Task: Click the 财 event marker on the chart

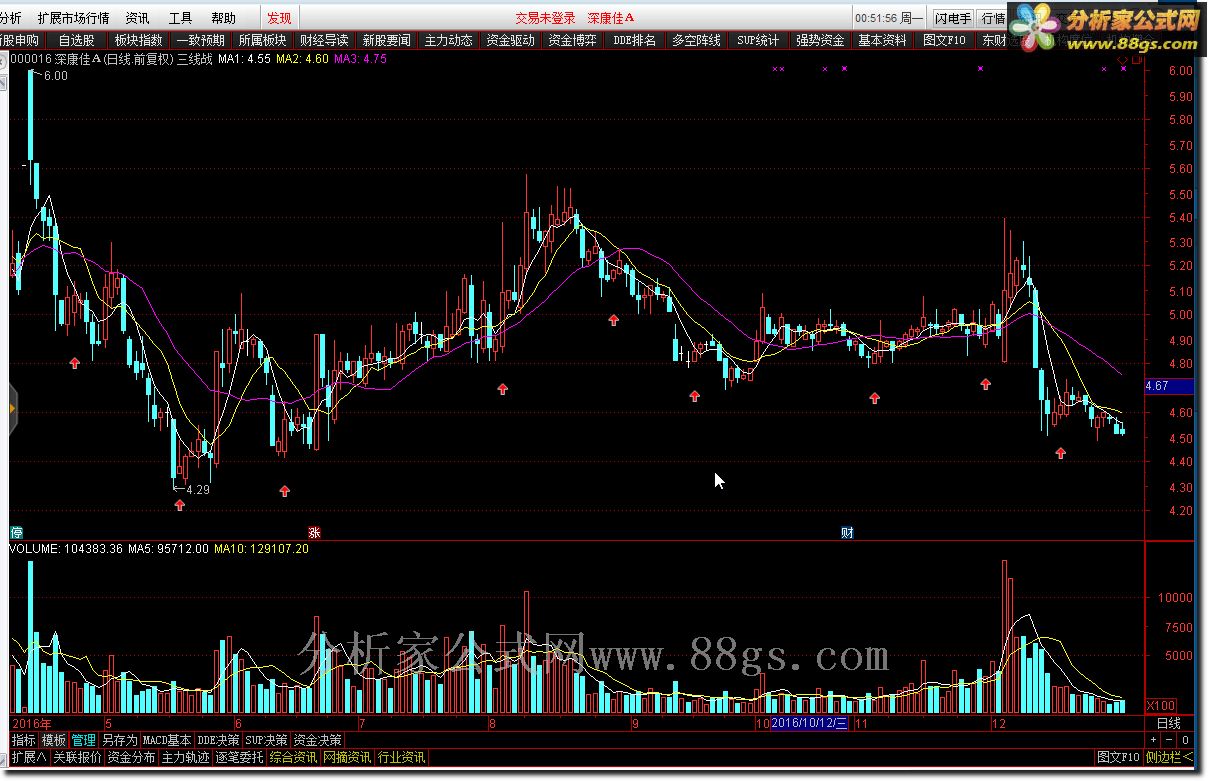Action: (x=847, y=532)
